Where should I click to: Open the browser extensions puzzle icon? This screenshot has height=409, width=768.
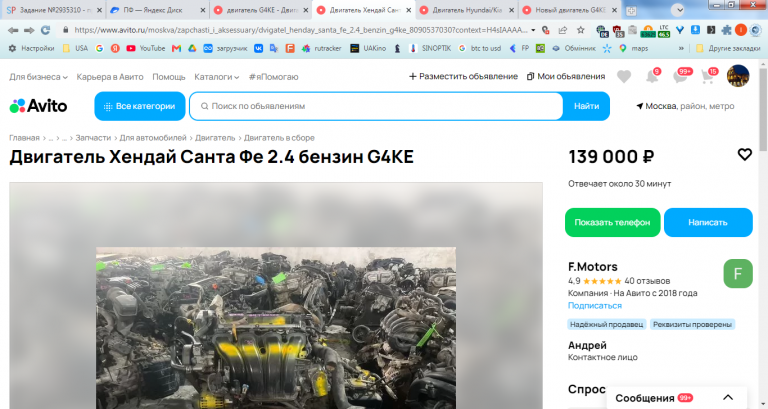point(726,30)
